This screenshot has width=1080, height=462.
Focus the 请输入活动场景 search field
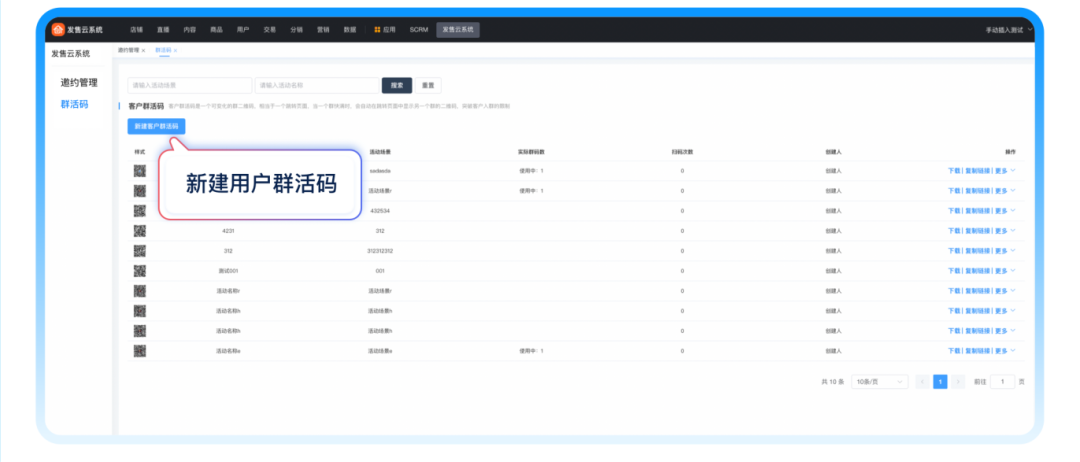click(x=189, y=85)
